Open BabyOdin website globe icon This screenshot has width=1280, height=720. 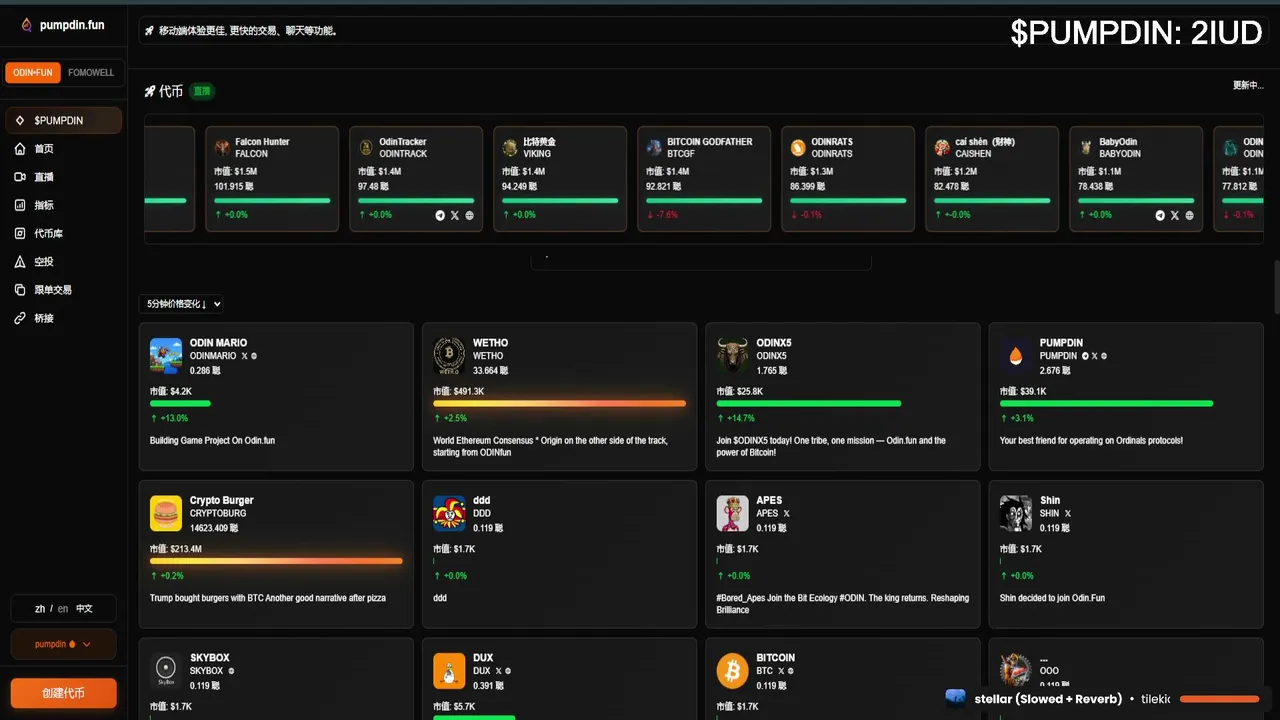[1190, 215]
